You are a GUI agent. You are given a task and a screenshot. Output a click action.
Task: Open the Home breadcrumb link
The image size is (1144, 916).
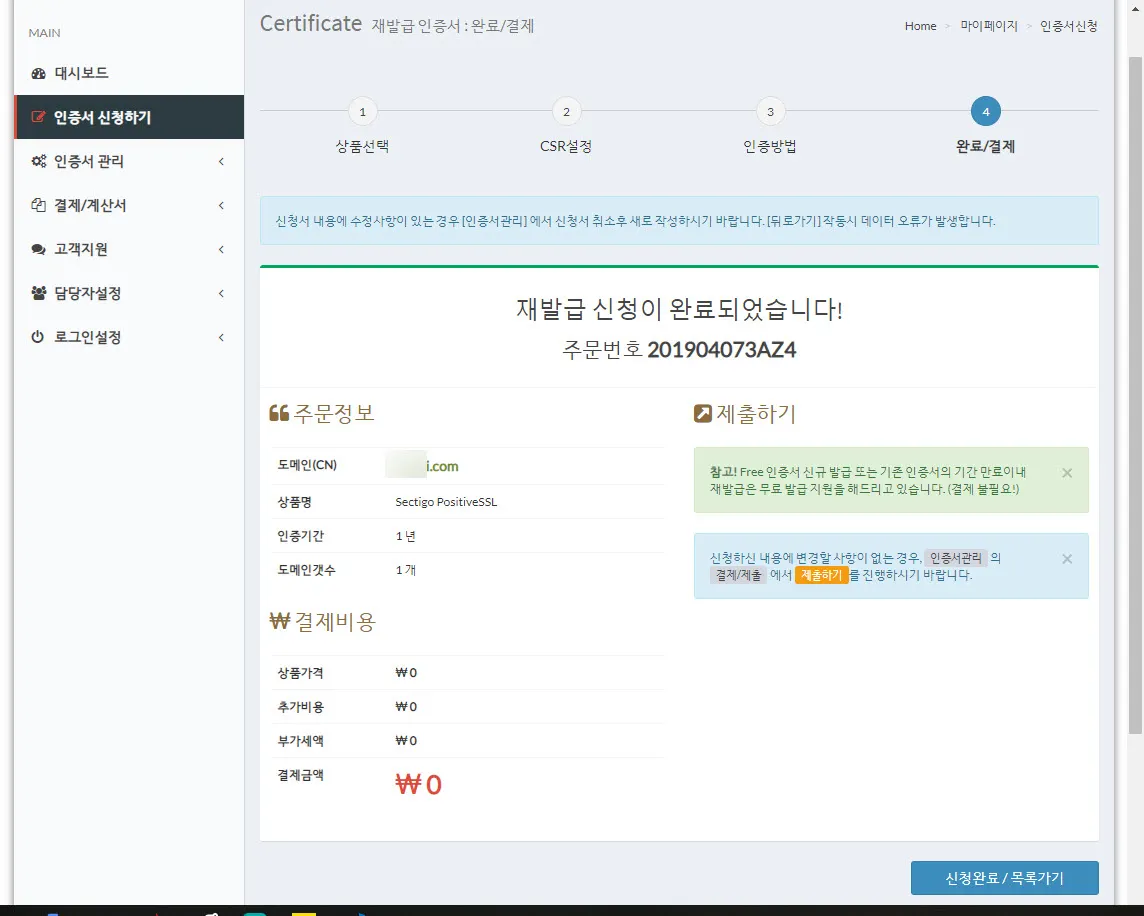point(920,26)
